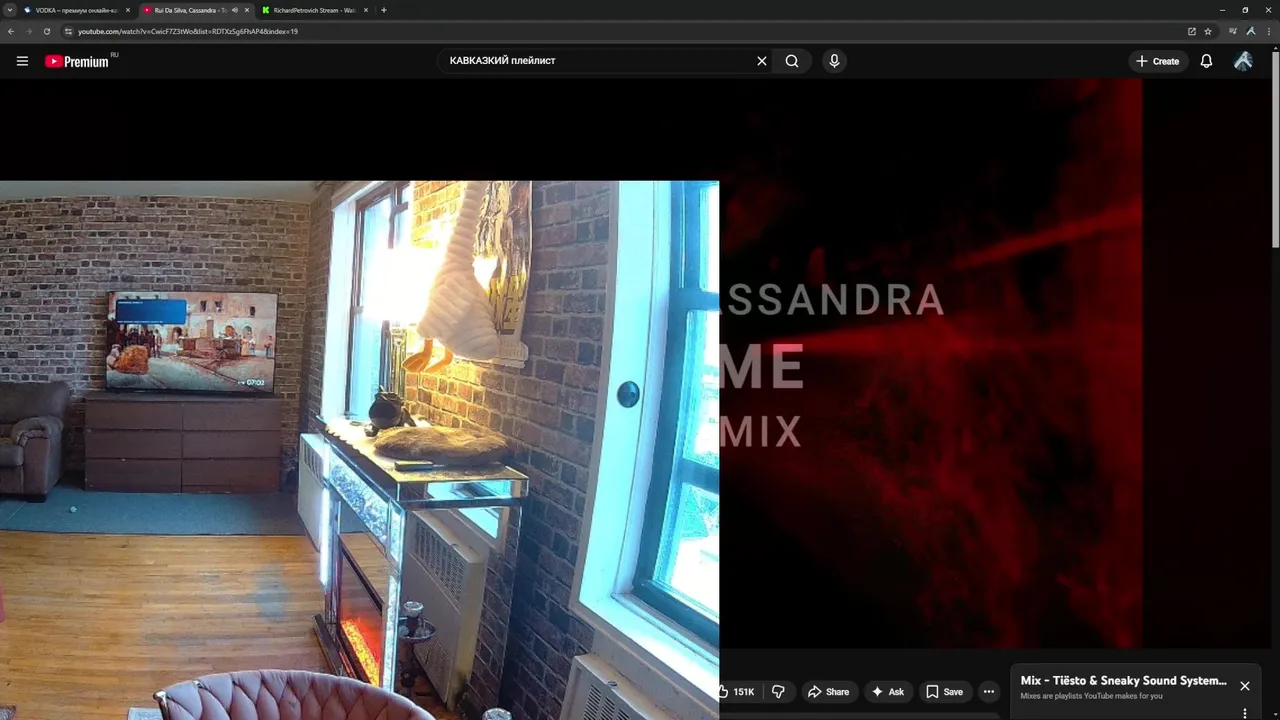Image resolution: width=1280 pixels, height=720 pixels.
Task: Bookmark this page with the star
Action: [1208, 31]
